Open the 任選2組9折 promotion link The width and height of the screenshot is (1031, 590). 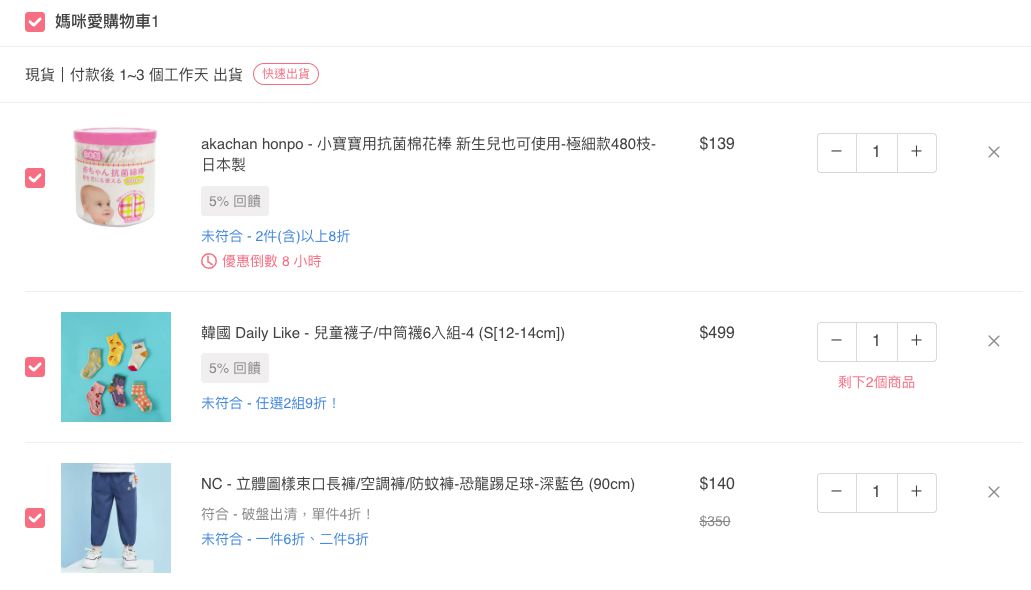pyautogui.click(x=270, y=403)
